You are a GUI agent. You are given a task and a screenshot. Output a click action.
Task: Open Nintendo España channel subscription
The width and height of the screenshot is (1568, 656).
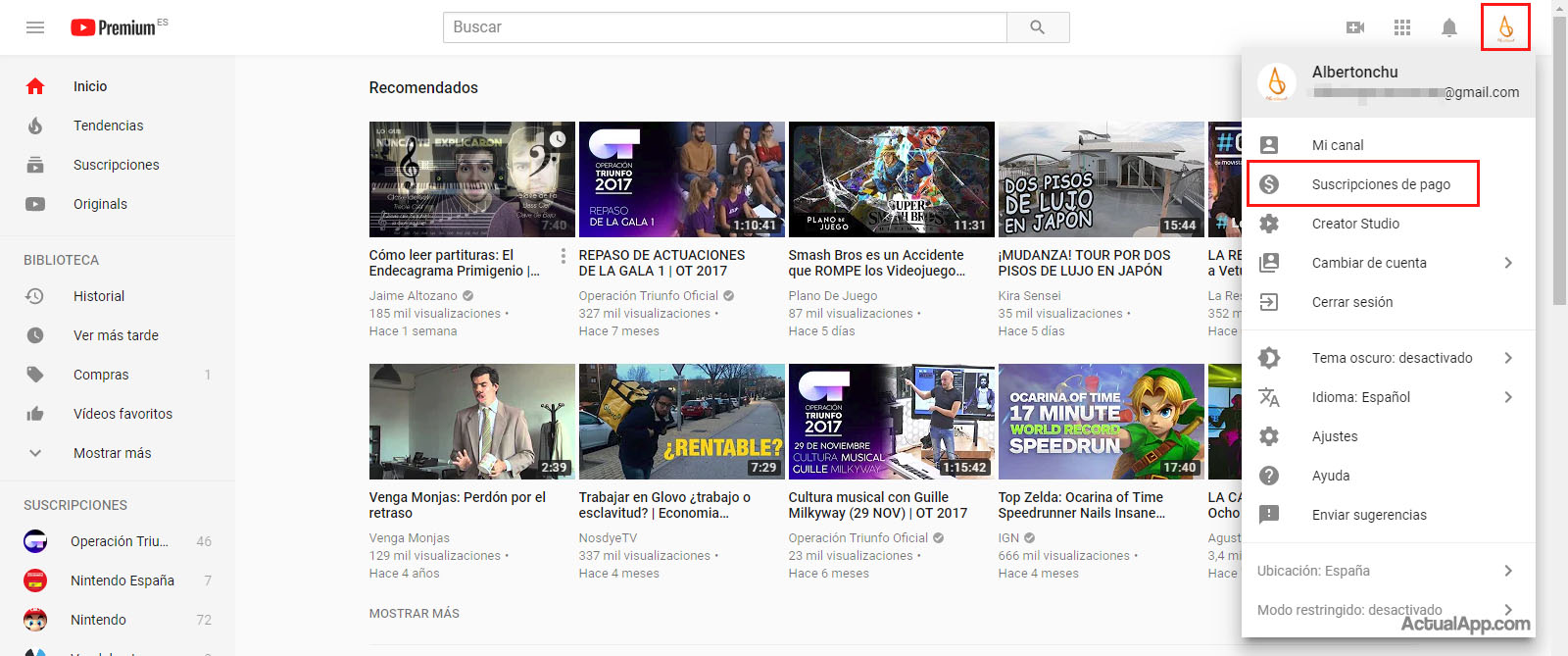[x=118, y=580]
